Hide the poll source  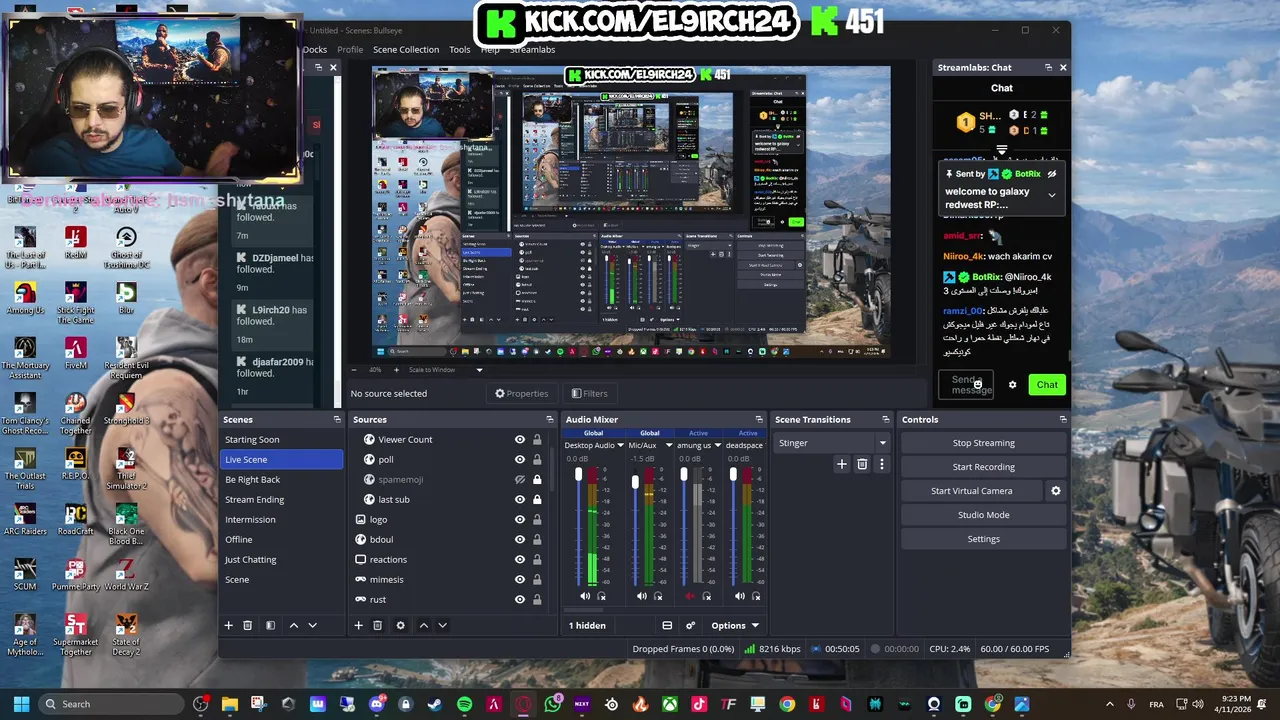tap(519, 459)
